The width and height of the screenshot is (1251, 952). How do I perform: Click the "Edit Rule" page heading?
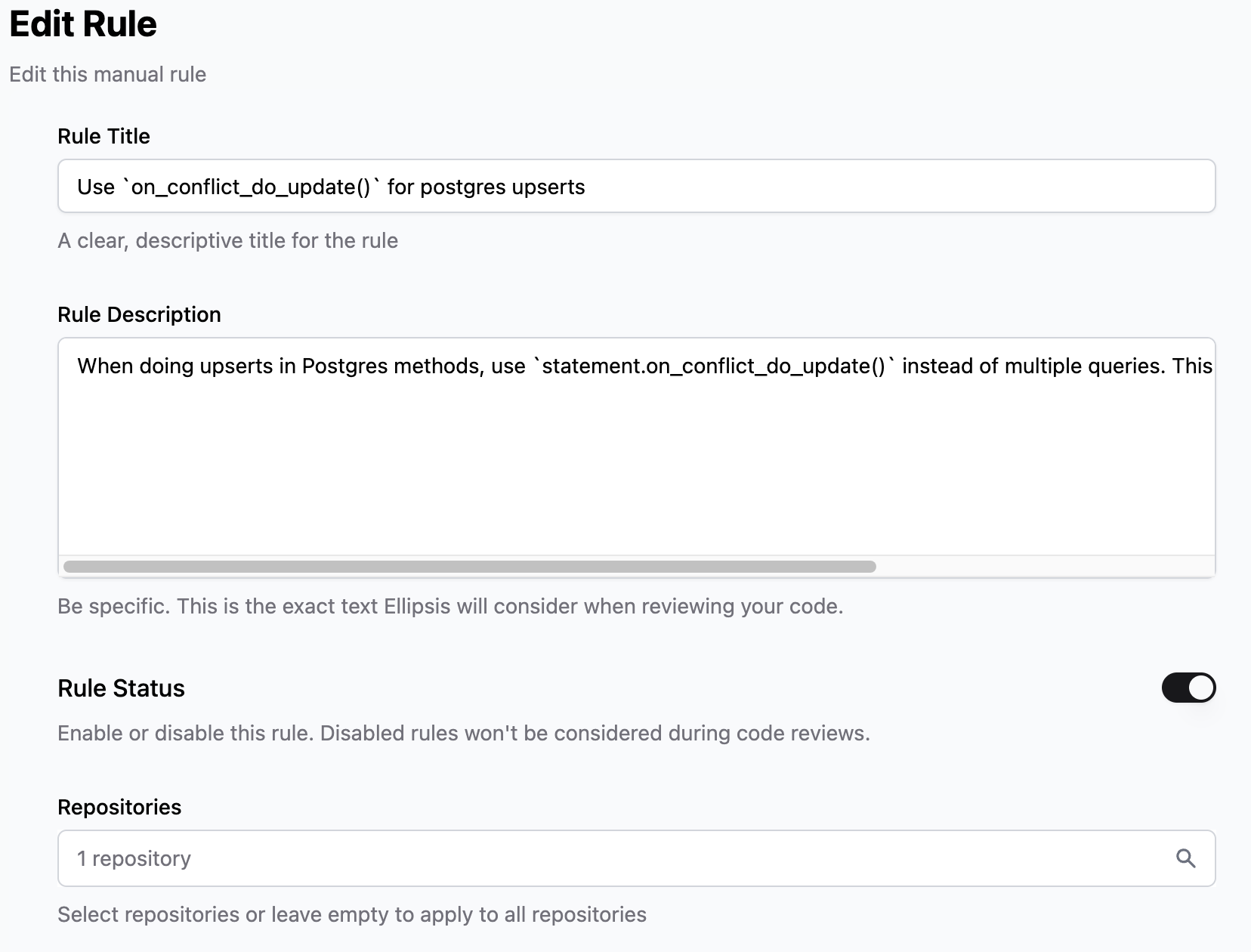click(83, 24)
